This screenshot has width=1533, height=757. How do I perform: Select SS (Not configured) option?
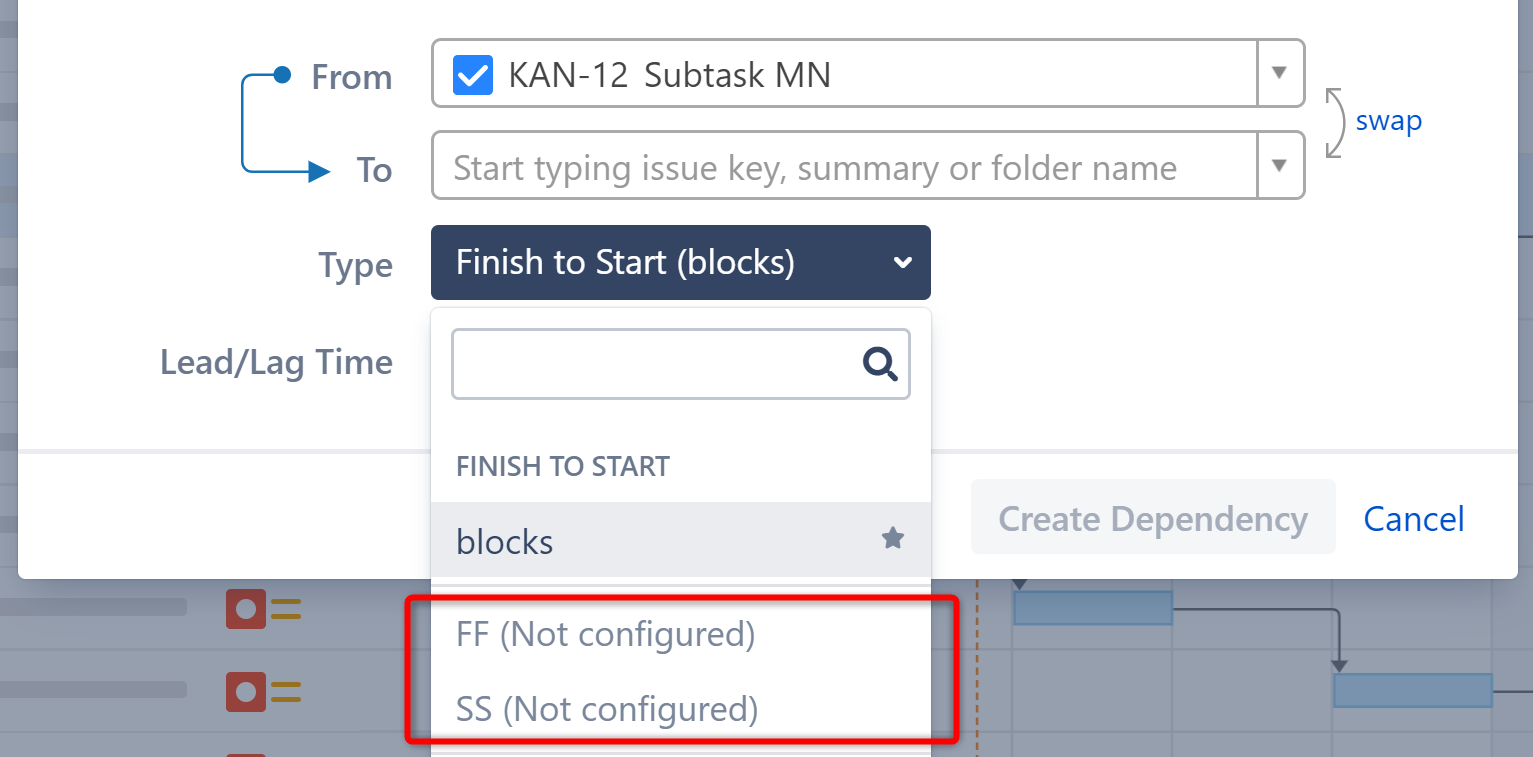[605, 709]
